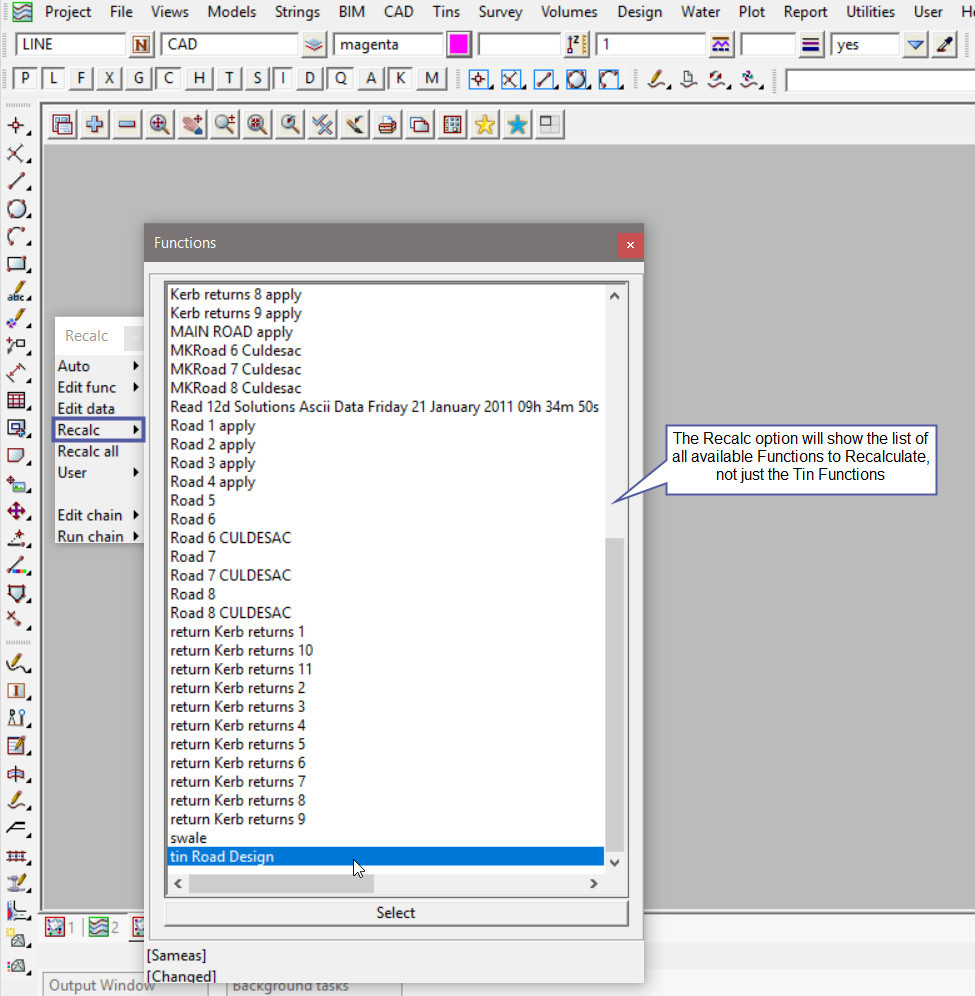This screenshot has width=975, height=996.
Task: Click the plus zoom-in icon on view toolbar
Action: (95, 124)
